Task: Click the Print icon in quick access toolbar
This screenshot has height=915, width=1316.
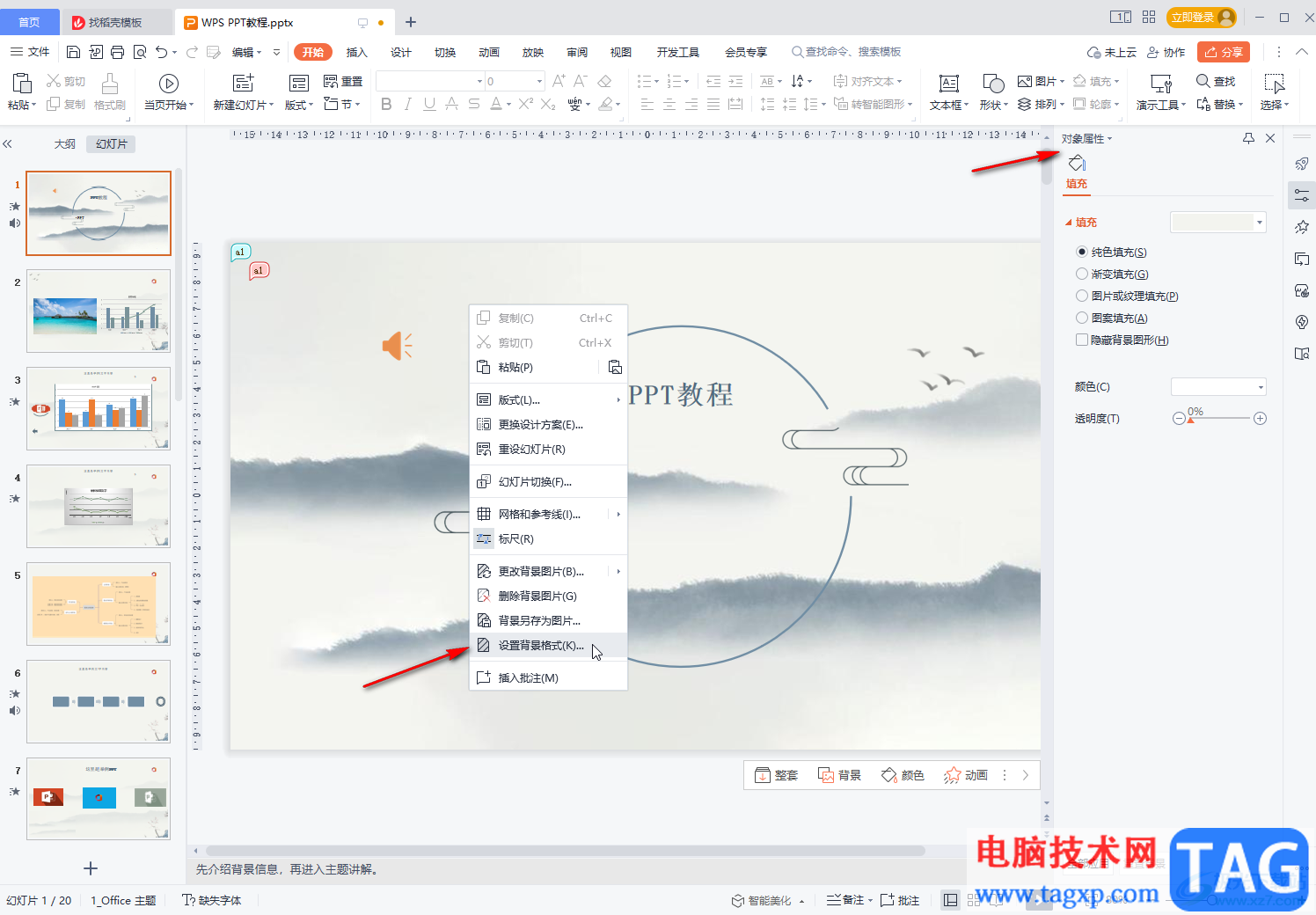Action: (118, 52)
